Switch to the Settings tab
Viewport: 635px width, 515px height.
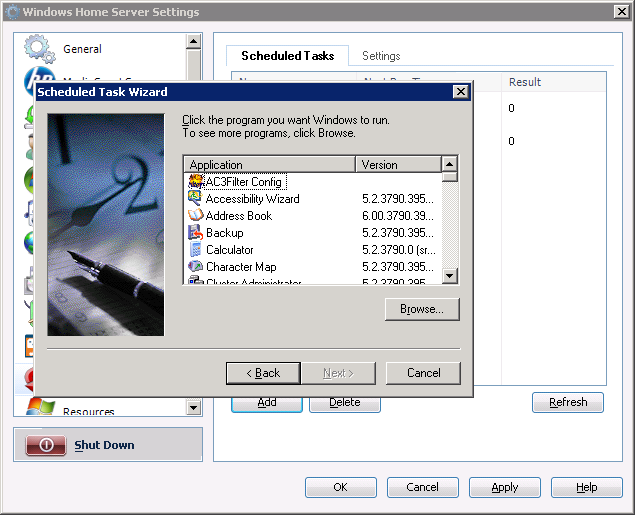point(381,56)
